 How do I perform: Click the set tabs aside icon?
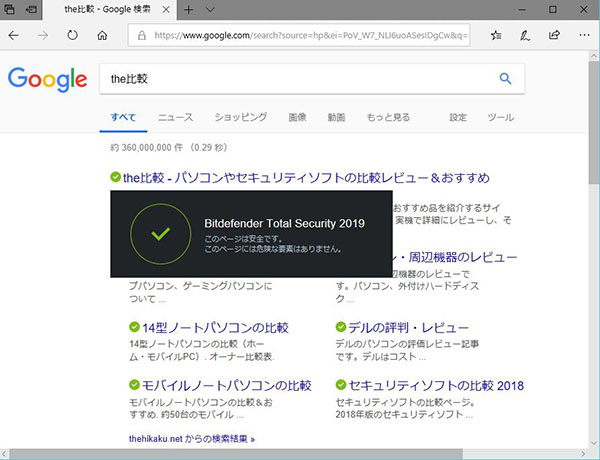31,10
